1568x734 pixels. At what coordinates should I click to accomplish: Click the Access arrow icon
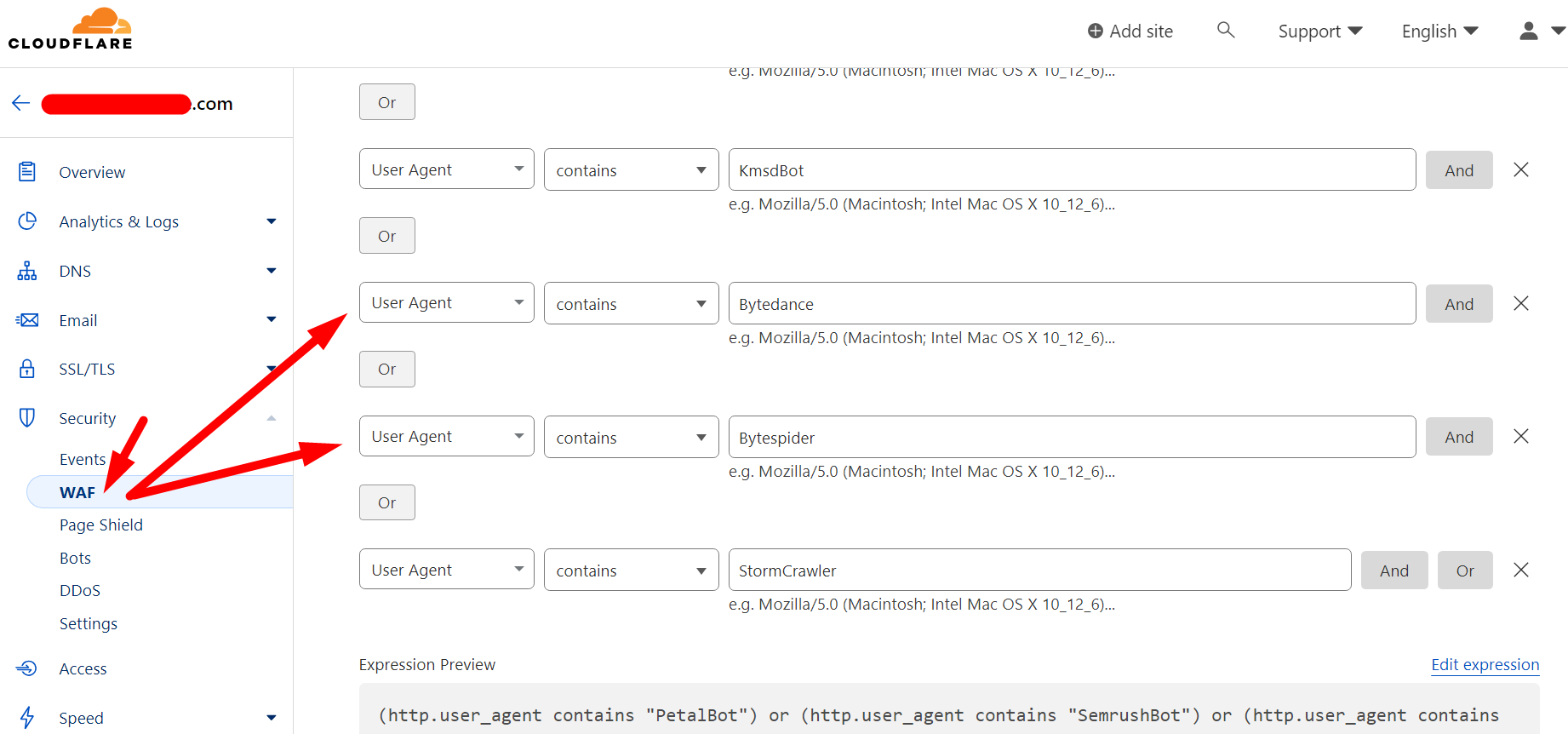click(x=27, y=668)
